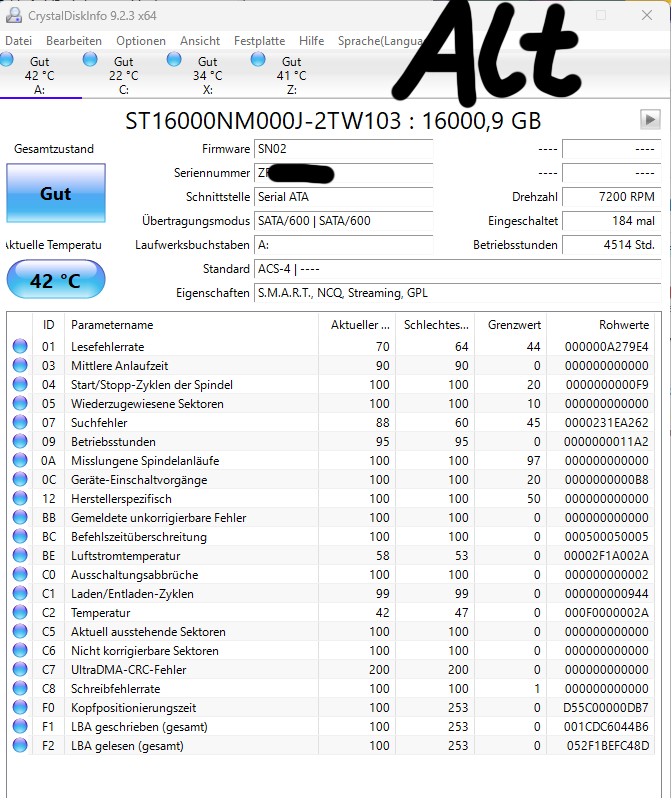Click the Schreibfehlerrate parameter name
Image resolution: width=671 pixels, height=798 pixels.
[x=116, y=689]
